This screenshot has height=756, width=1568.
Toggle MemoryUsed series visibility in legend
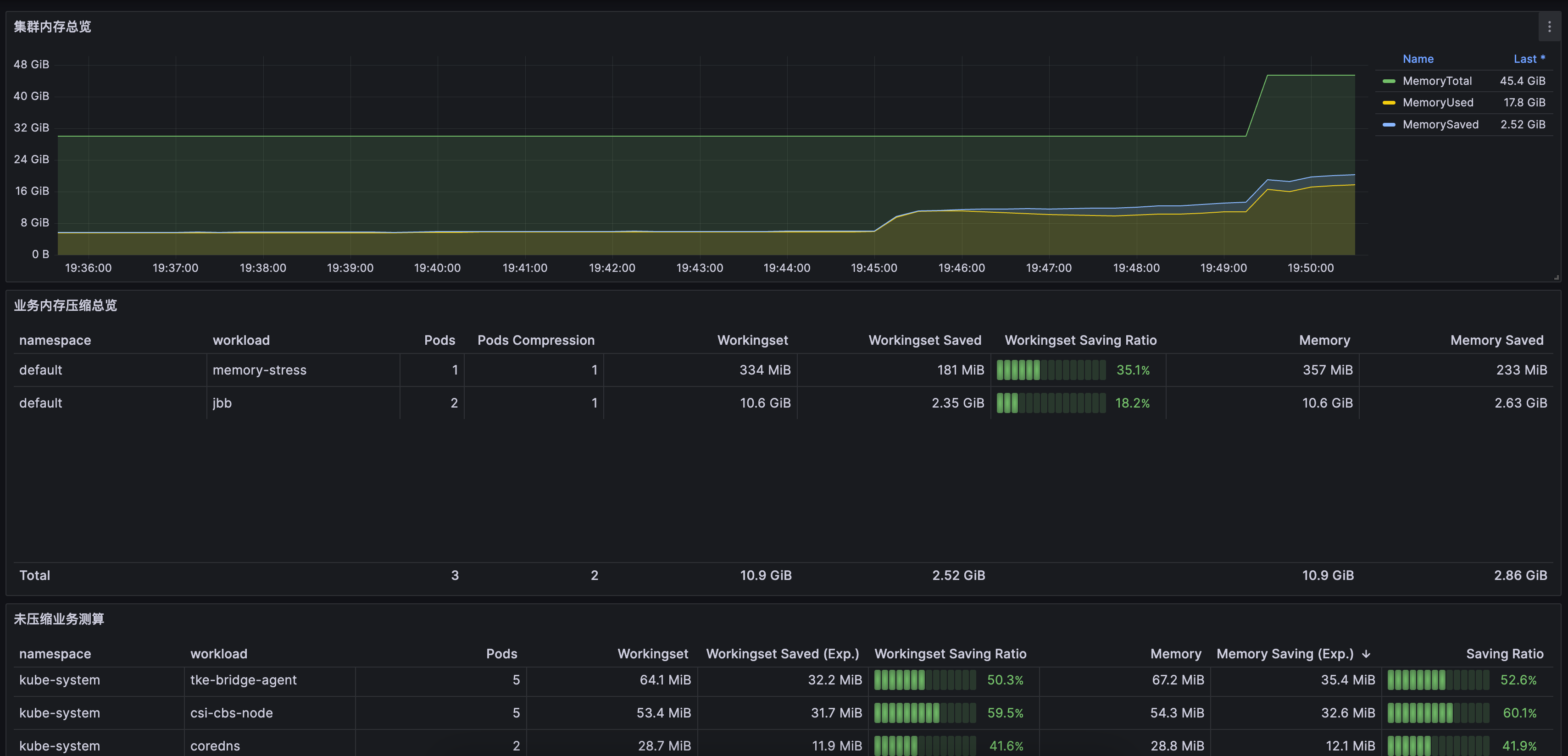[x=1437, y=103]
